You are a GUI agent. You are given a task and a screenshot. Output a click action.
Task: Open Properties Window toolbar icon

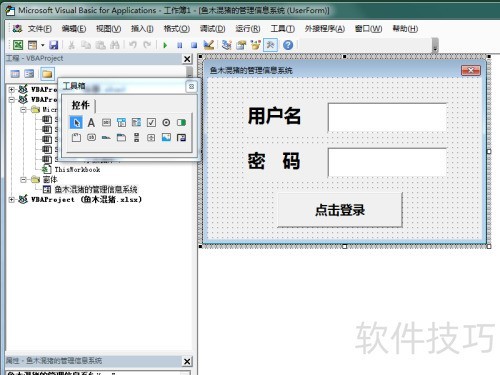241,45
